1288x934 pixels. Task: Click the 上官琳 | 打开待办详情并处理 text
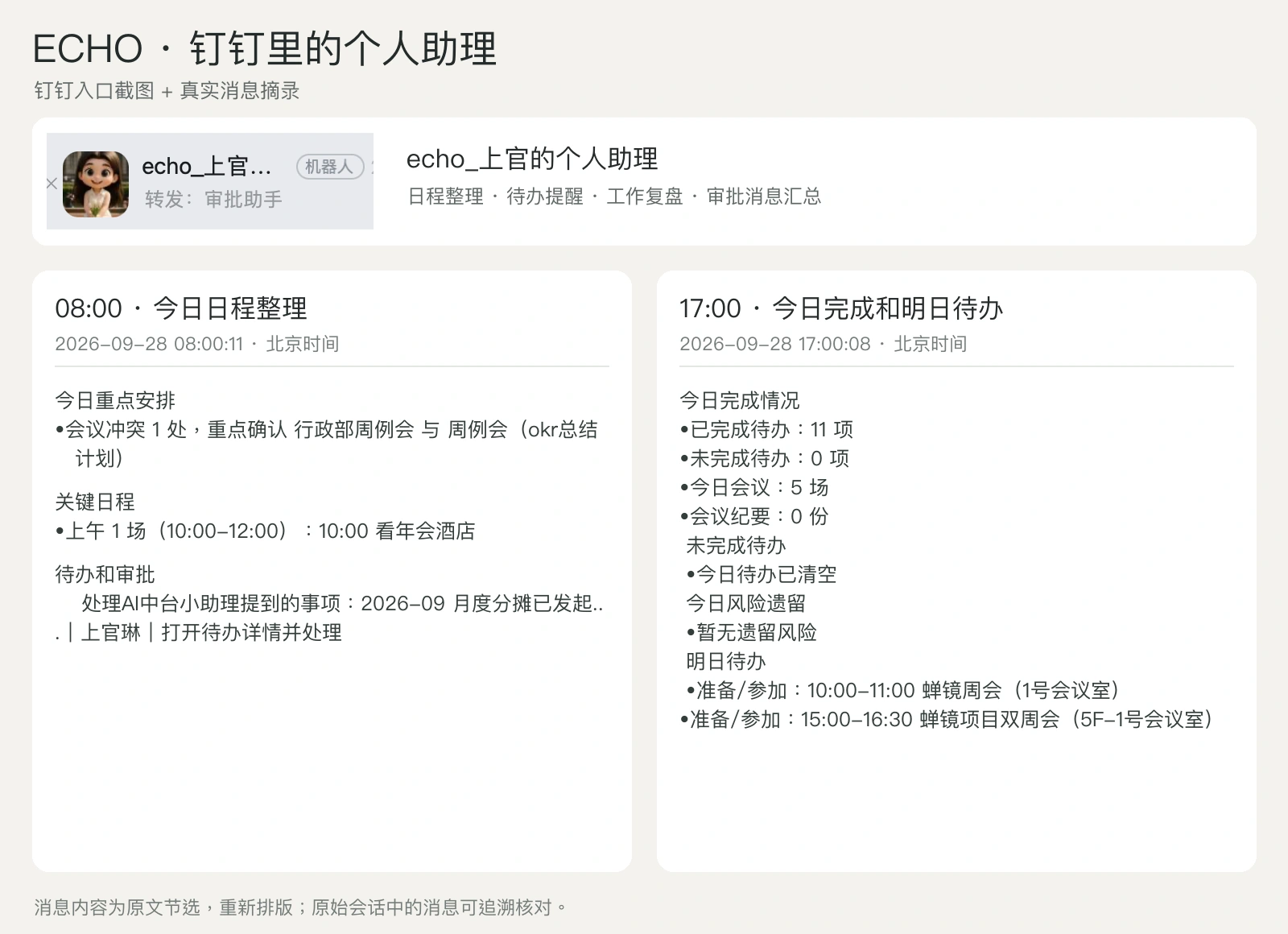211,632
